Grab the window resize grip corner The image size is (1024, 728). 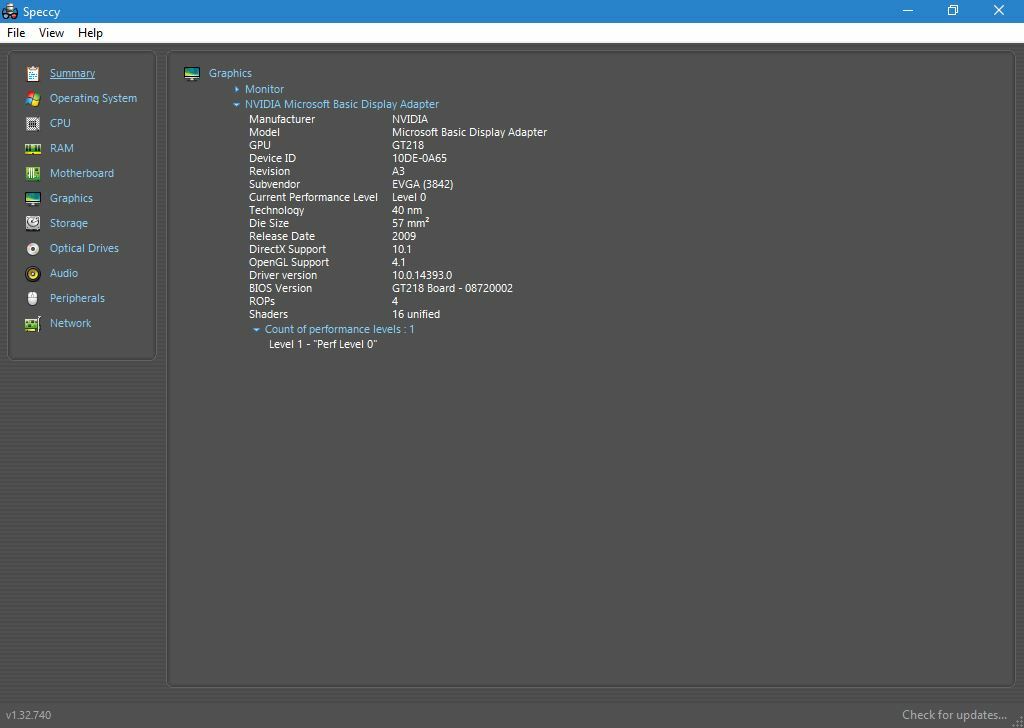[1019, 722]
